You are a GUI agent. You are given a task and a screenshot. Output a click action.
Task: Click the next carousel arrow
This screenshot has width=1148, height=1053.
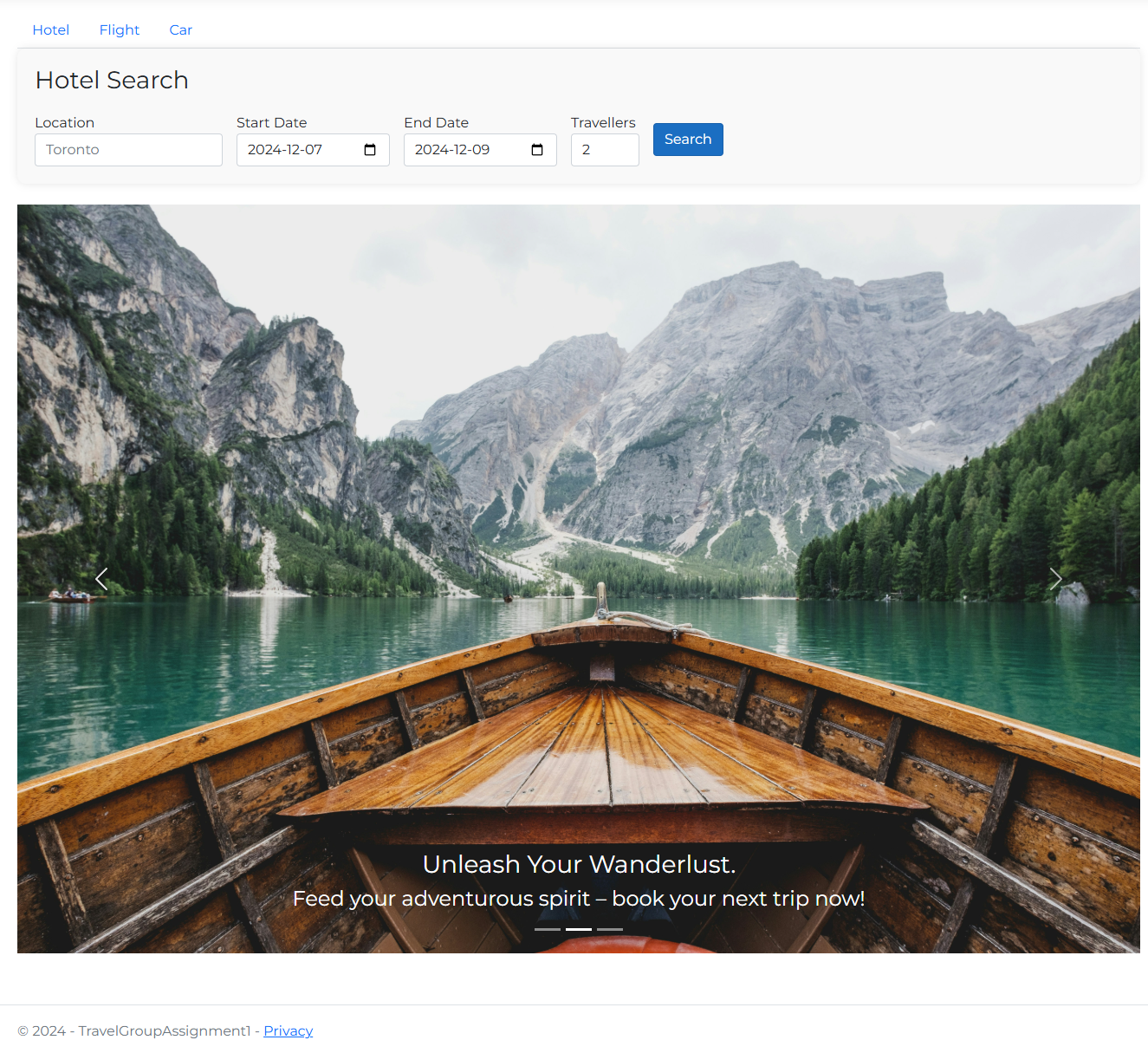pos(1055,579)
